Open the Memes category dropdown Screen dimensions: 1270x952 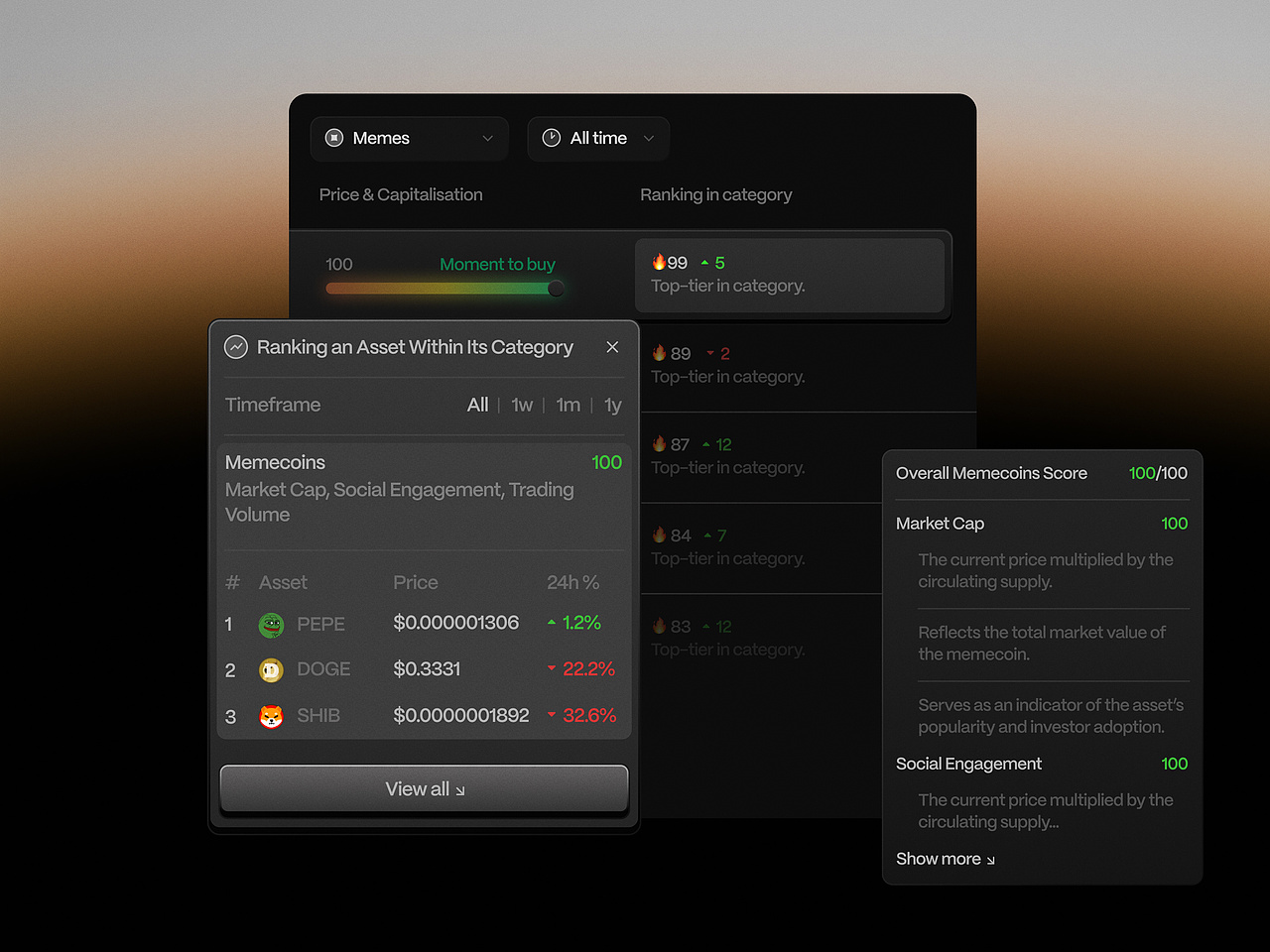click(x=409, y=138)
